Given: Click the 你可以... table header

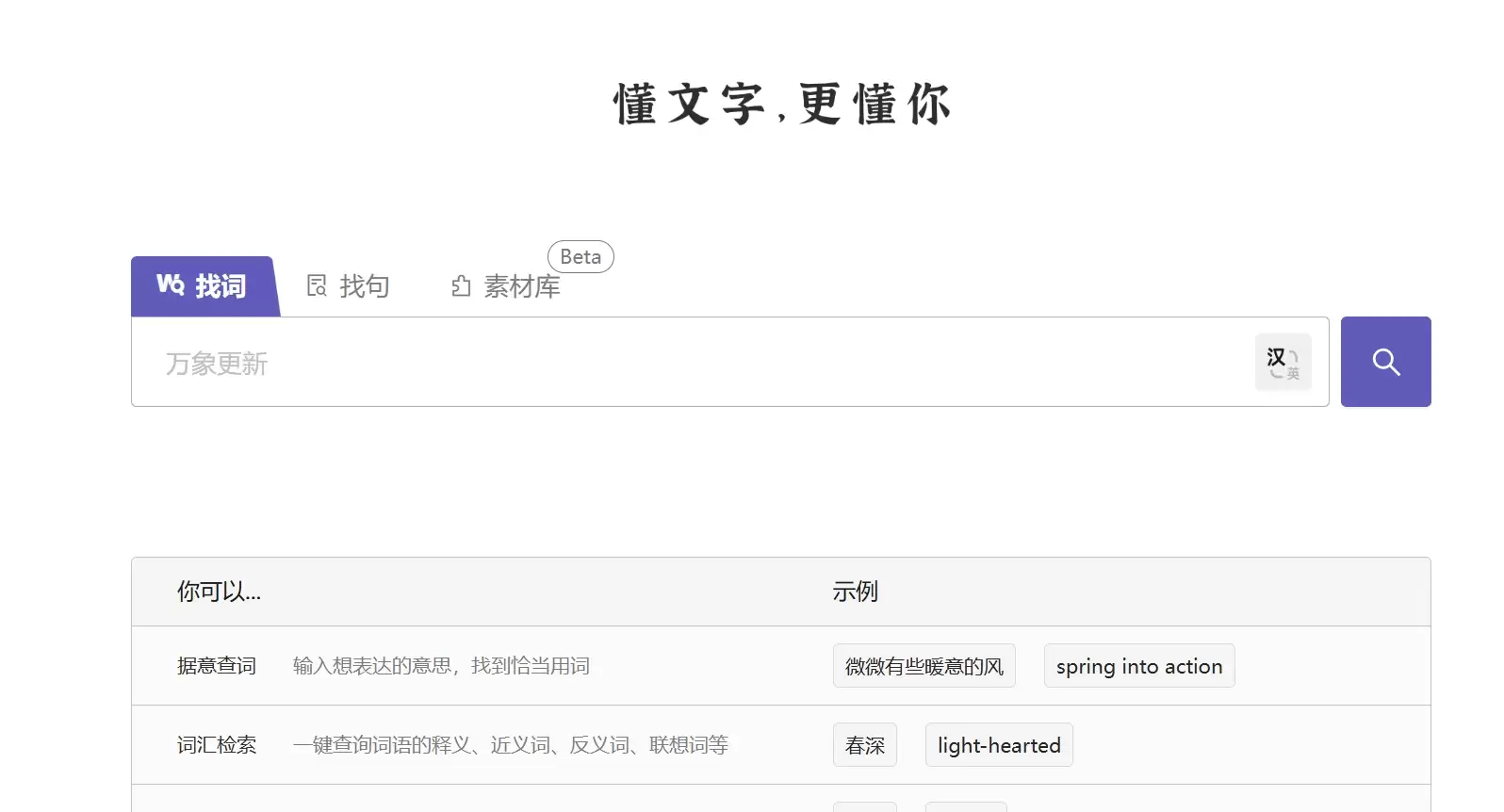Looking at the screenshot, I should pyautogui.click(x=220, y=592).
